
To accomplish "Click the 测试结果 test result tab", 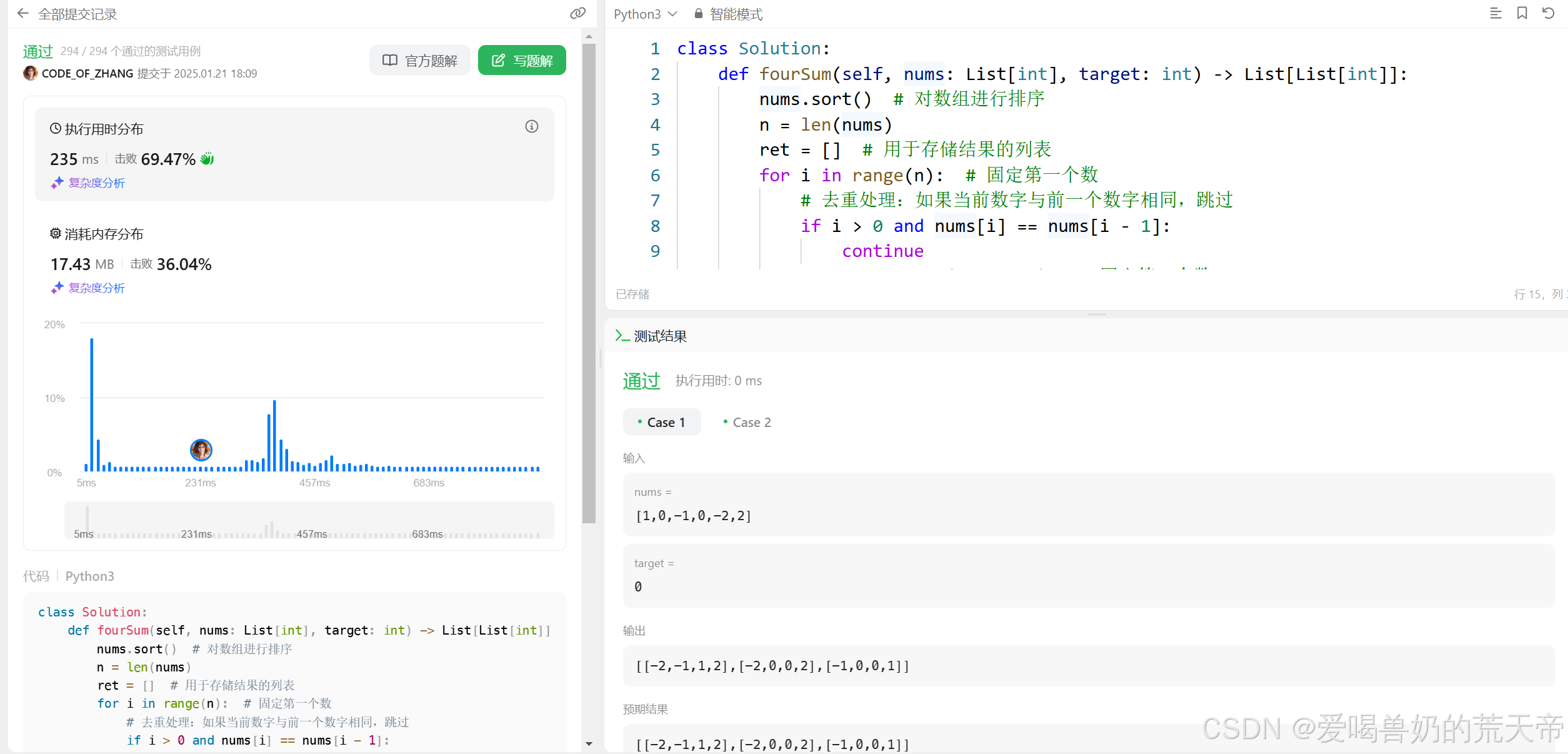I will click(651, 336).
